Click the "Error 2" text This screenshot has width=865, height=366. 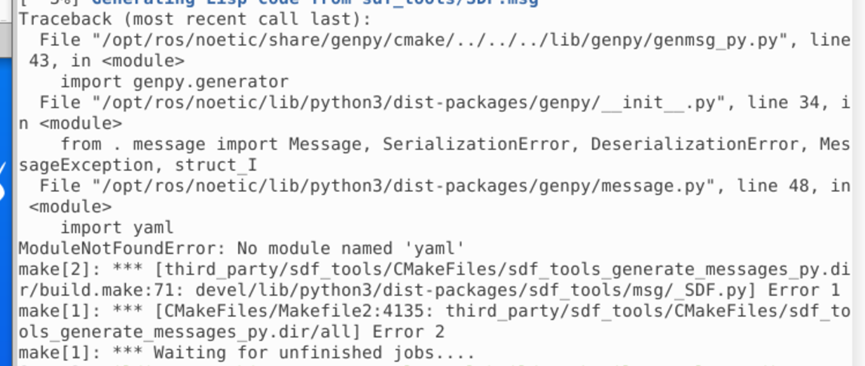point(408,332)
